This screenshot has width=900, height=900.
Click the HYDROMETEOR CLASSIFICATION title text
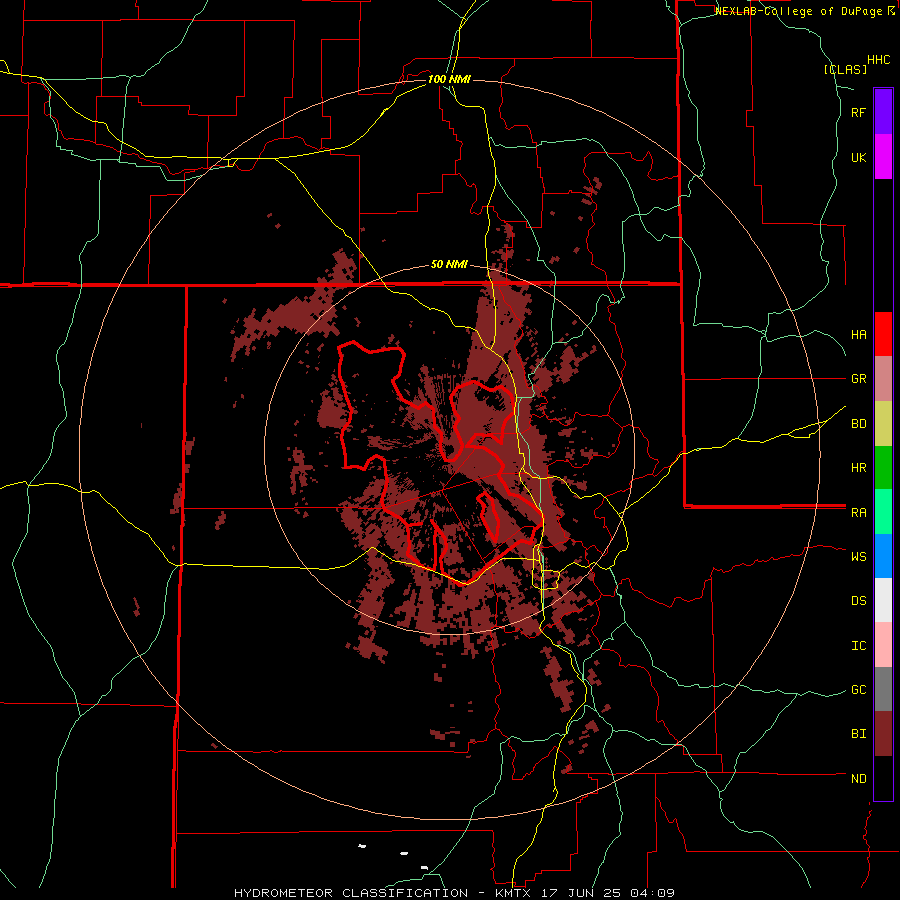coord(351,893)
